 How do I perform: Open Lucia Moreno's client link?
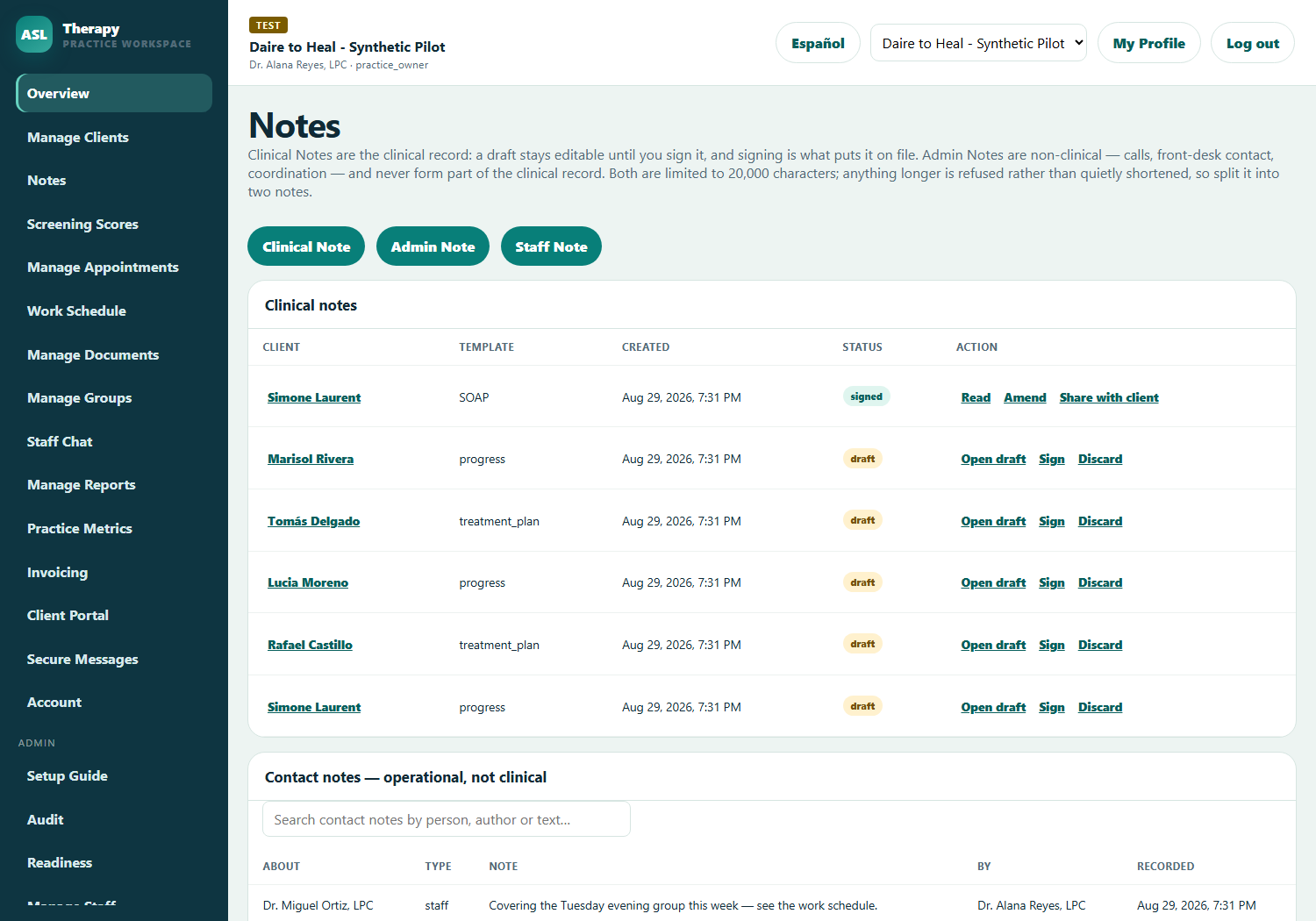[308, 582]
